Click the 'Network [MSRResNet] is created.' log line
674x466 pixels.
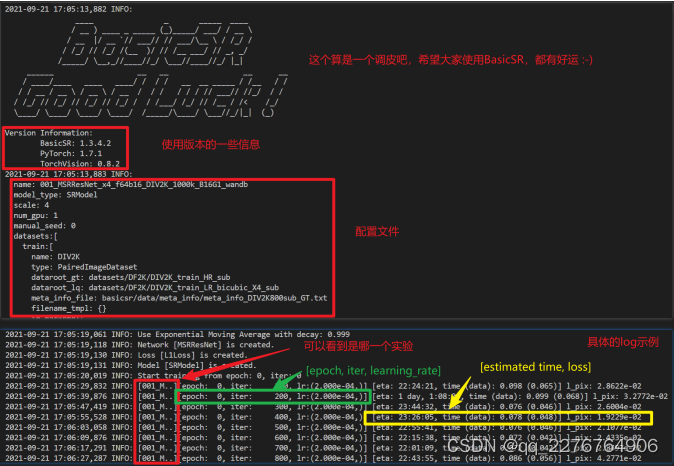click(140, 345)
